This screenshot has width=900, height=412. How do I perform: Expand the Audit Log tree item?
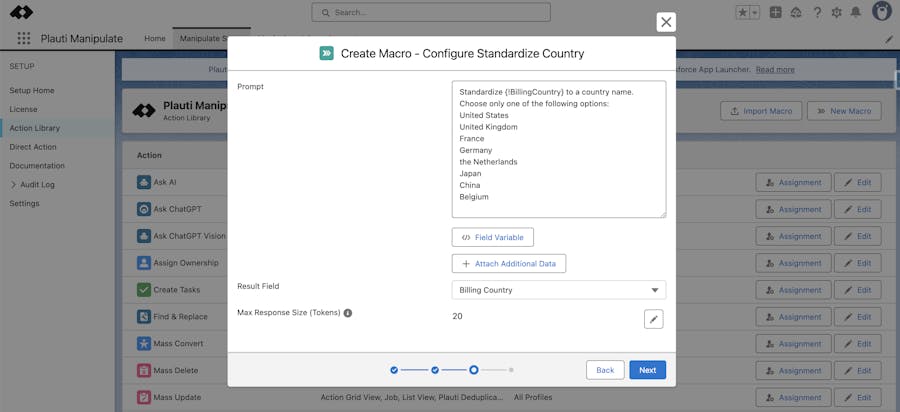pyautogui.click(x=14, y=185)
